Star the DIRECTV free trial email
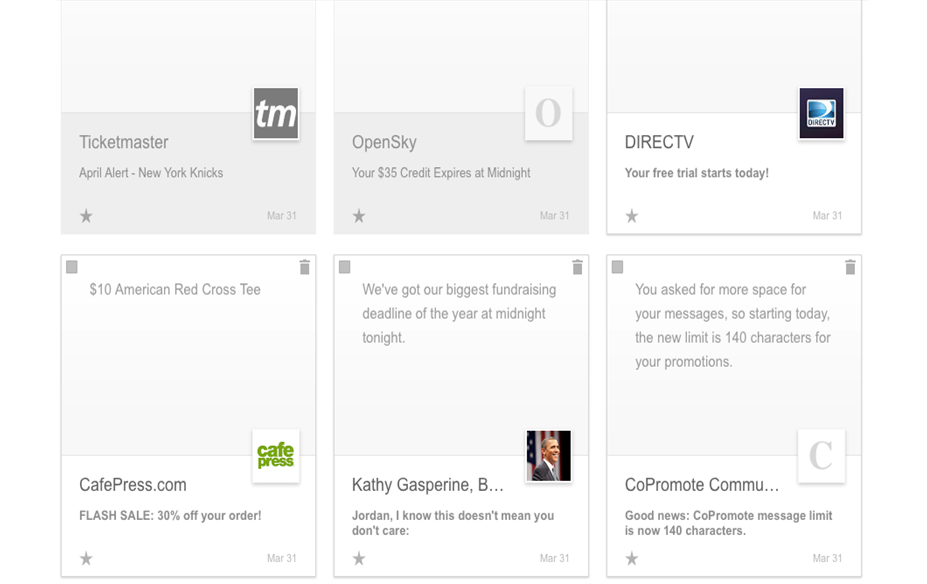The image size is (927, 584). coord(632,216)
